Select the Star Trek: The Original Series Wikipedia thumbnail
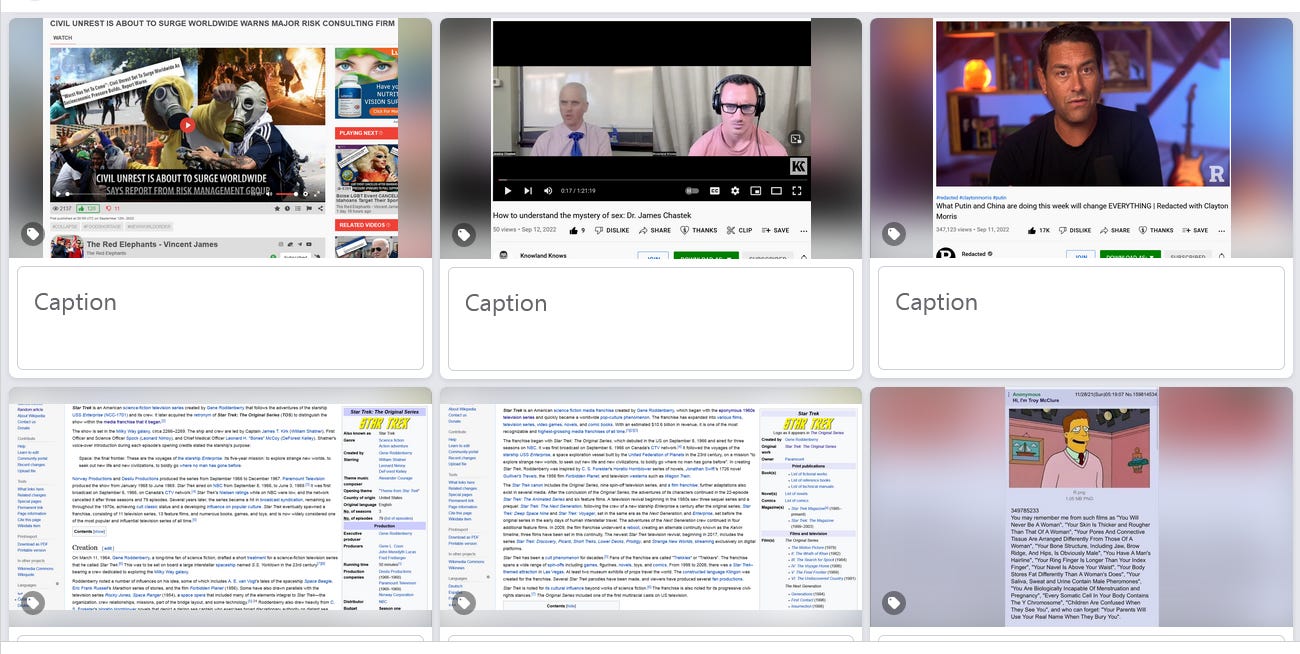1300x654 pixels. (220, 507)
